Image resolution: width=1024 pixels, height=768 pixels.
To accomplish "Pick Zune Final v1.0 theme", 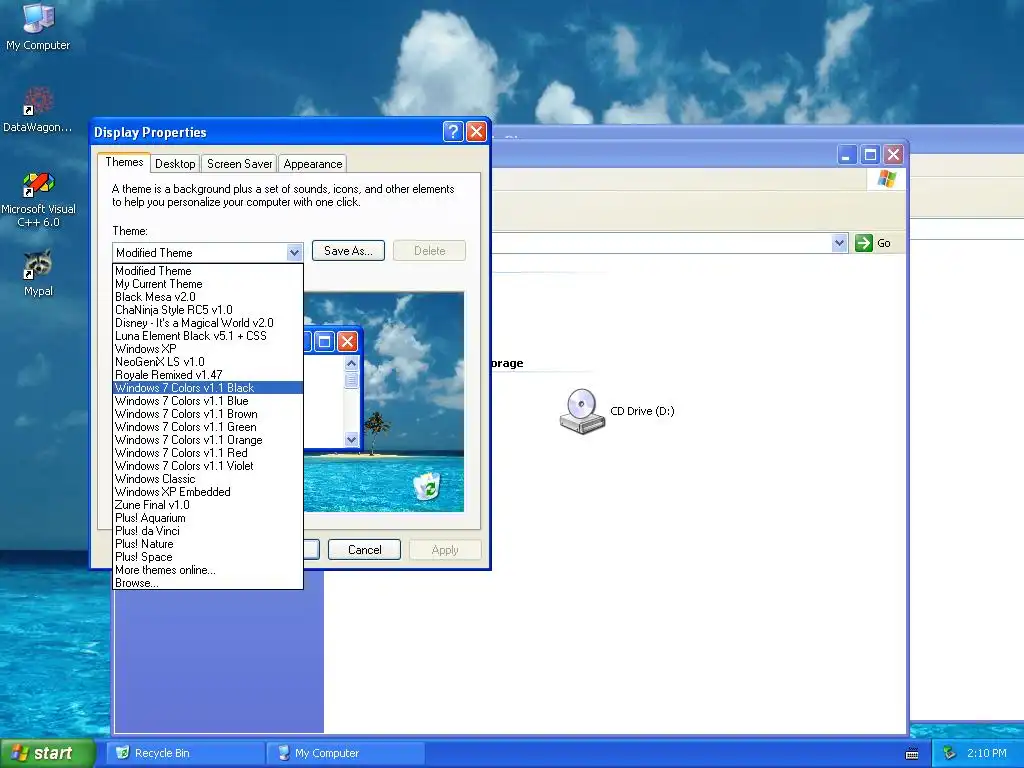I will click(208, 505).
